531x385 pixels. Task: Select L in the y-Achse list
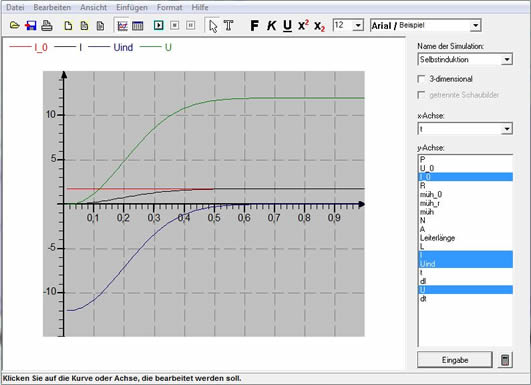[465, 247]
